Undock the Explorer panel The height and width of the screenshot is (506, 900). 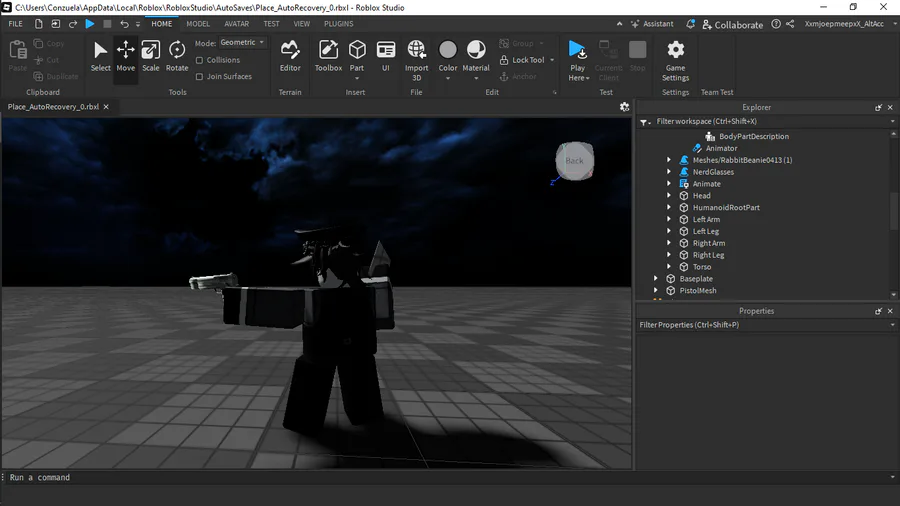(878, 107)
